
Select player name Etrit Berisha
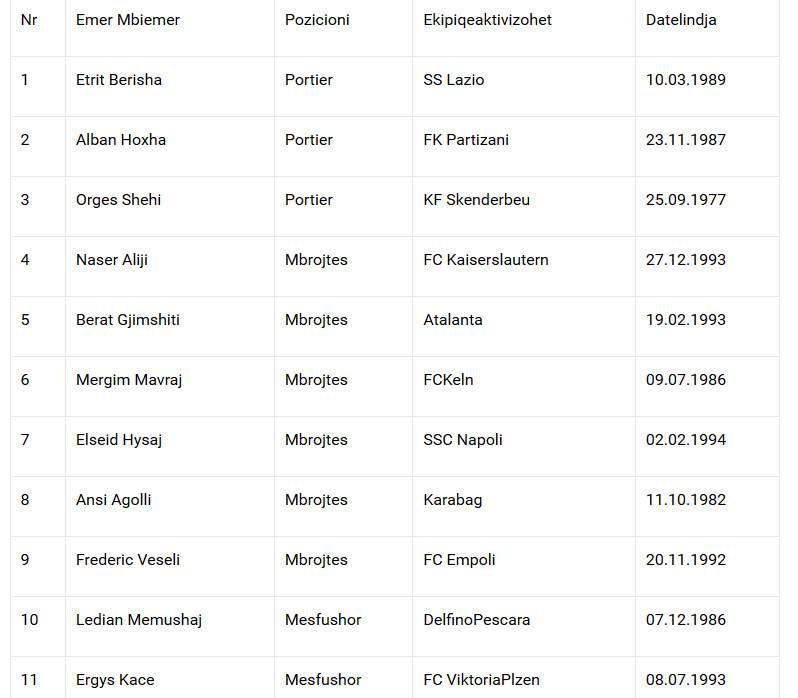[119, 80]
